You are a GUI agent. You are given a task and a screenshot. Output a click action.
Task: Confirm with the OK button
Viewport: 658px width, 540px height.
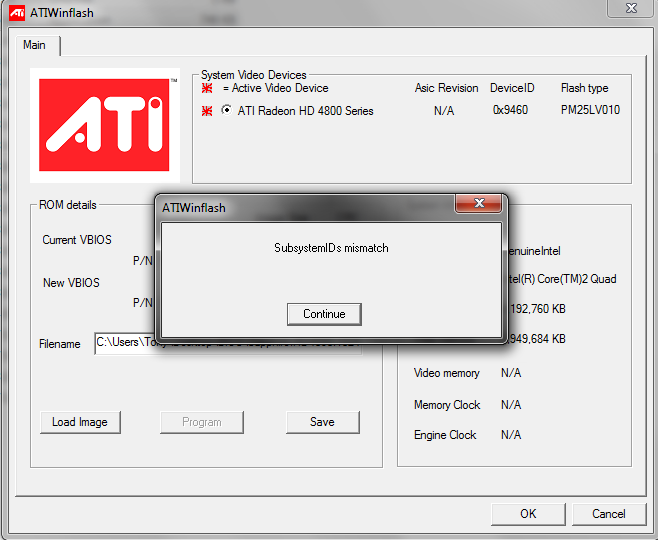pos(528,514)
